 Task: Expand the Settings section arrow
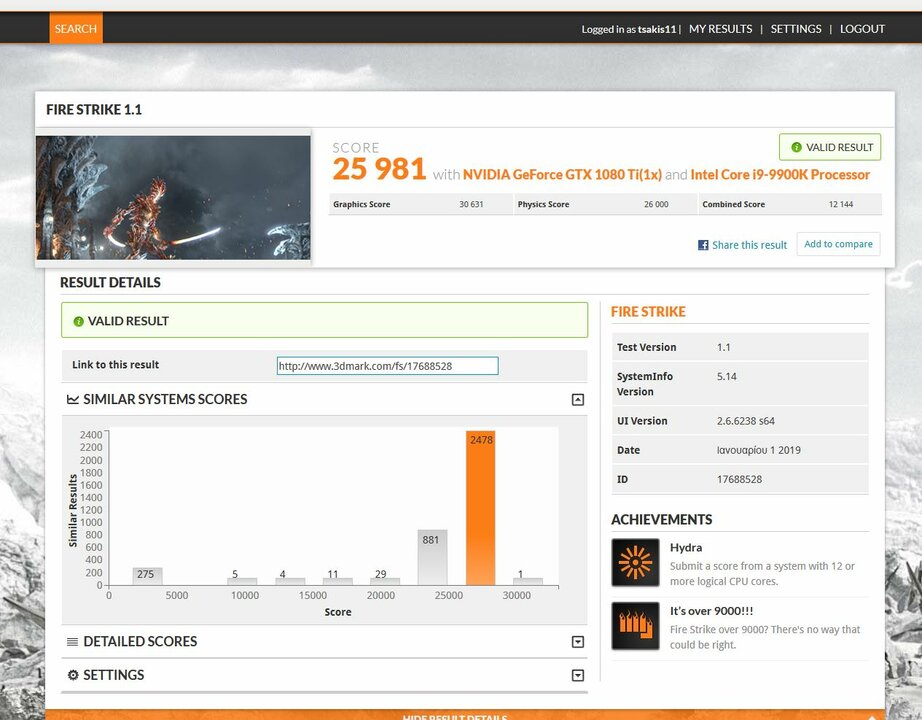(x=578, y=675)
